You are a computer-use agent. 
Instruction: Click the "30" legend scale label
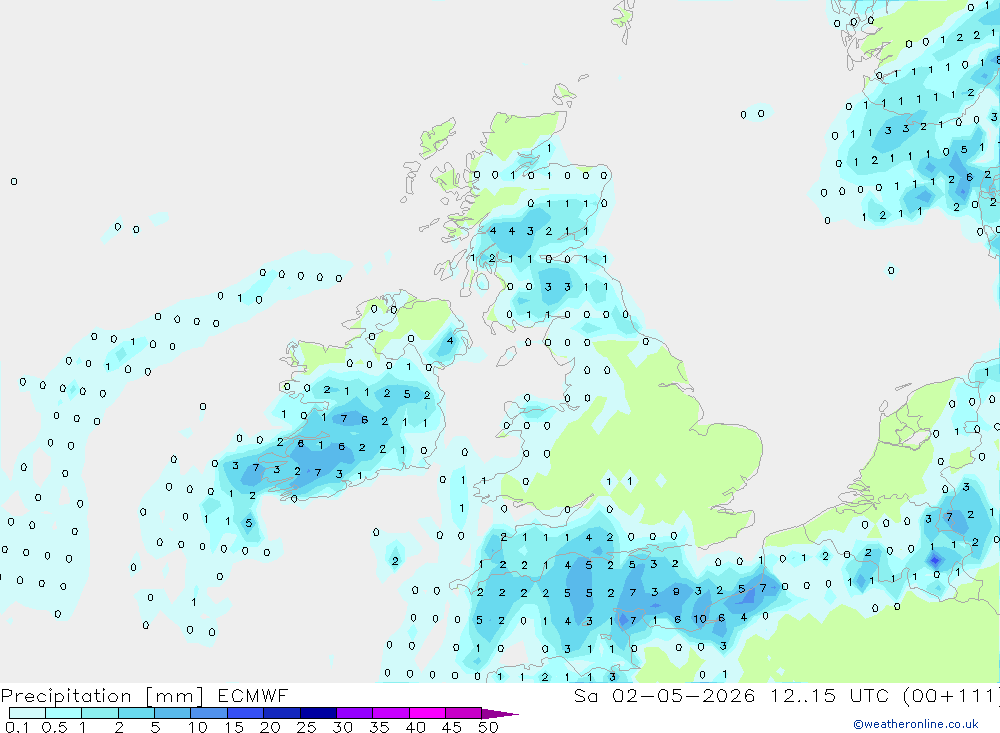pos(342,727)
